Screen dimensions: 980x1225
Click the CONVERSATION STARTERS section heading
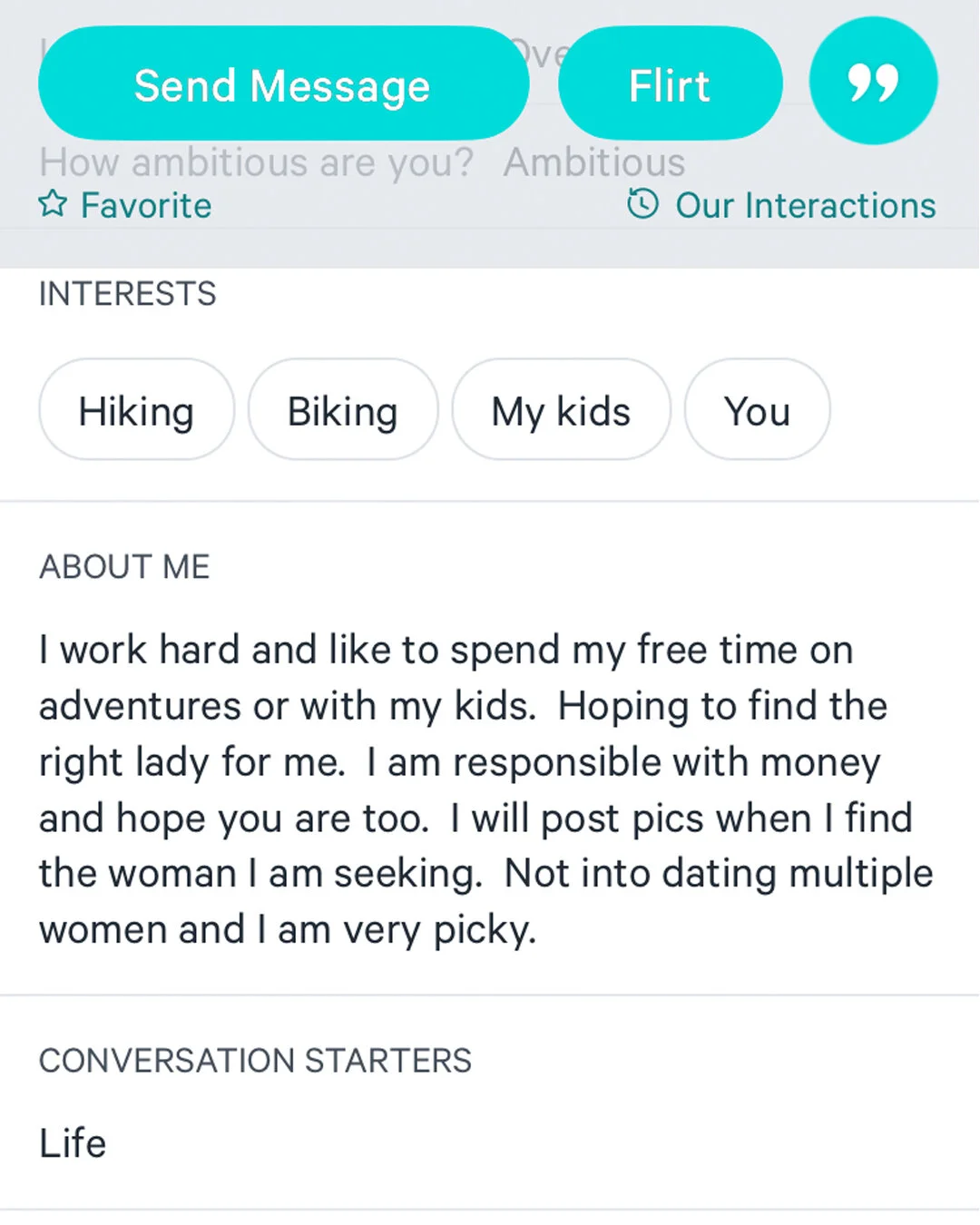tap(255, 1061)
